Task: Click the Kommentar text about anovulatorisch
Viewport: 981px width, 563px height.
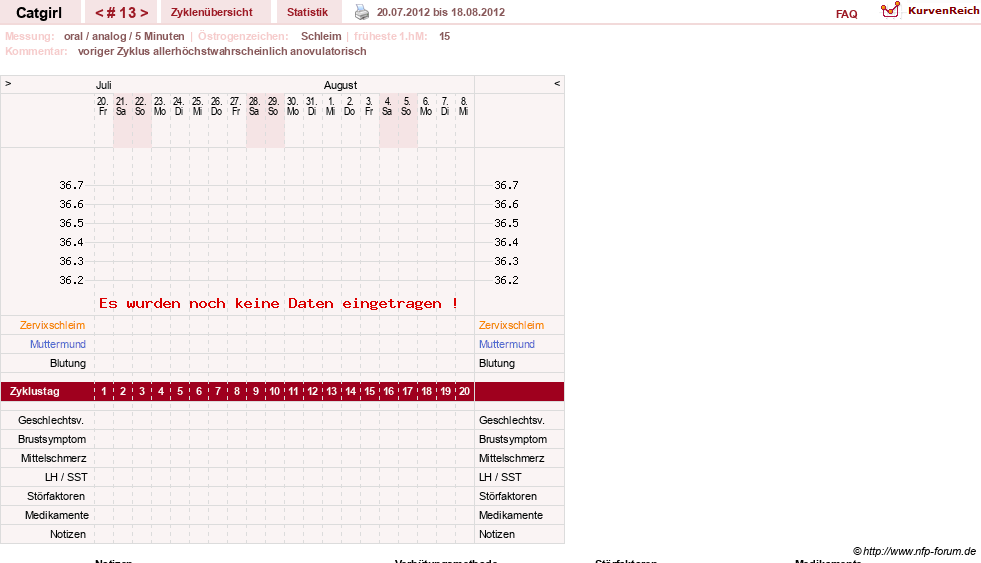Action: coord(222,51)
